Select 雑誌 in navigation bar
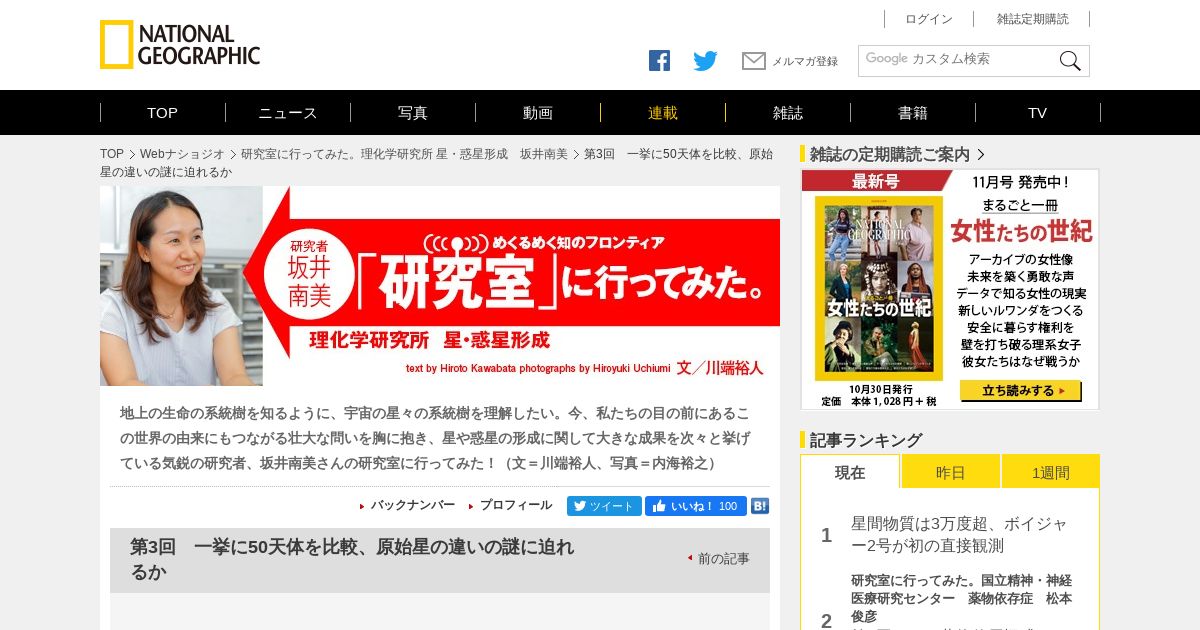 coord(788,113)
